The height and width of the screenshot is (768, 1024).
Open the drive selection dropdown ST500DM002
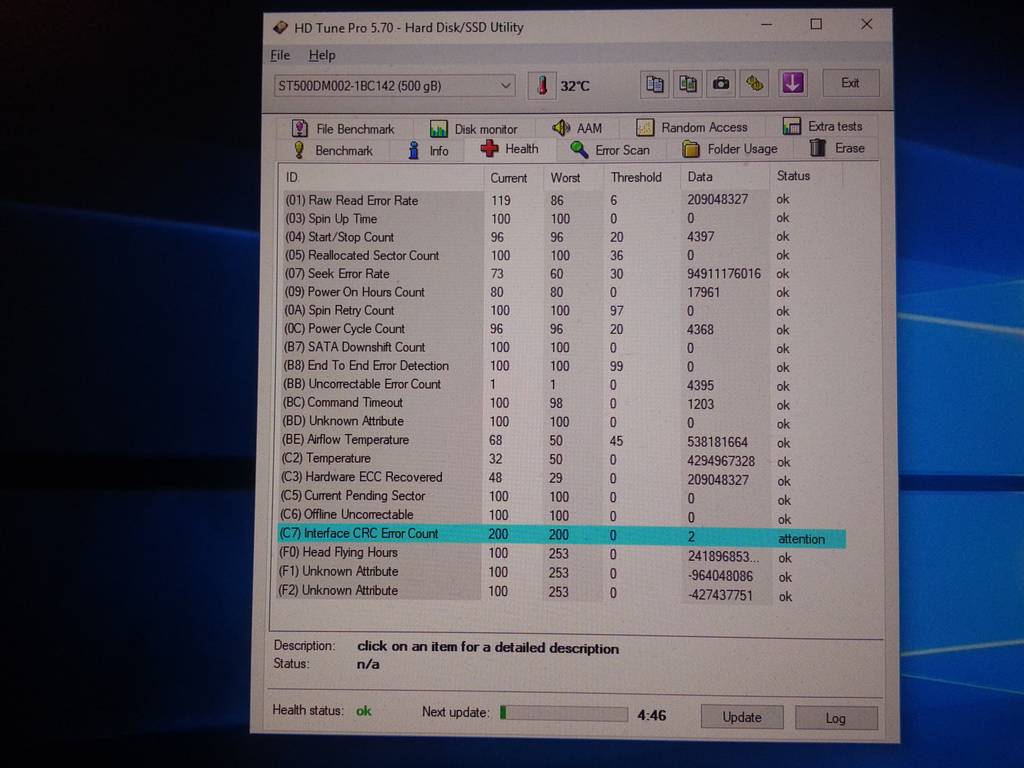(x=394, y=86)
